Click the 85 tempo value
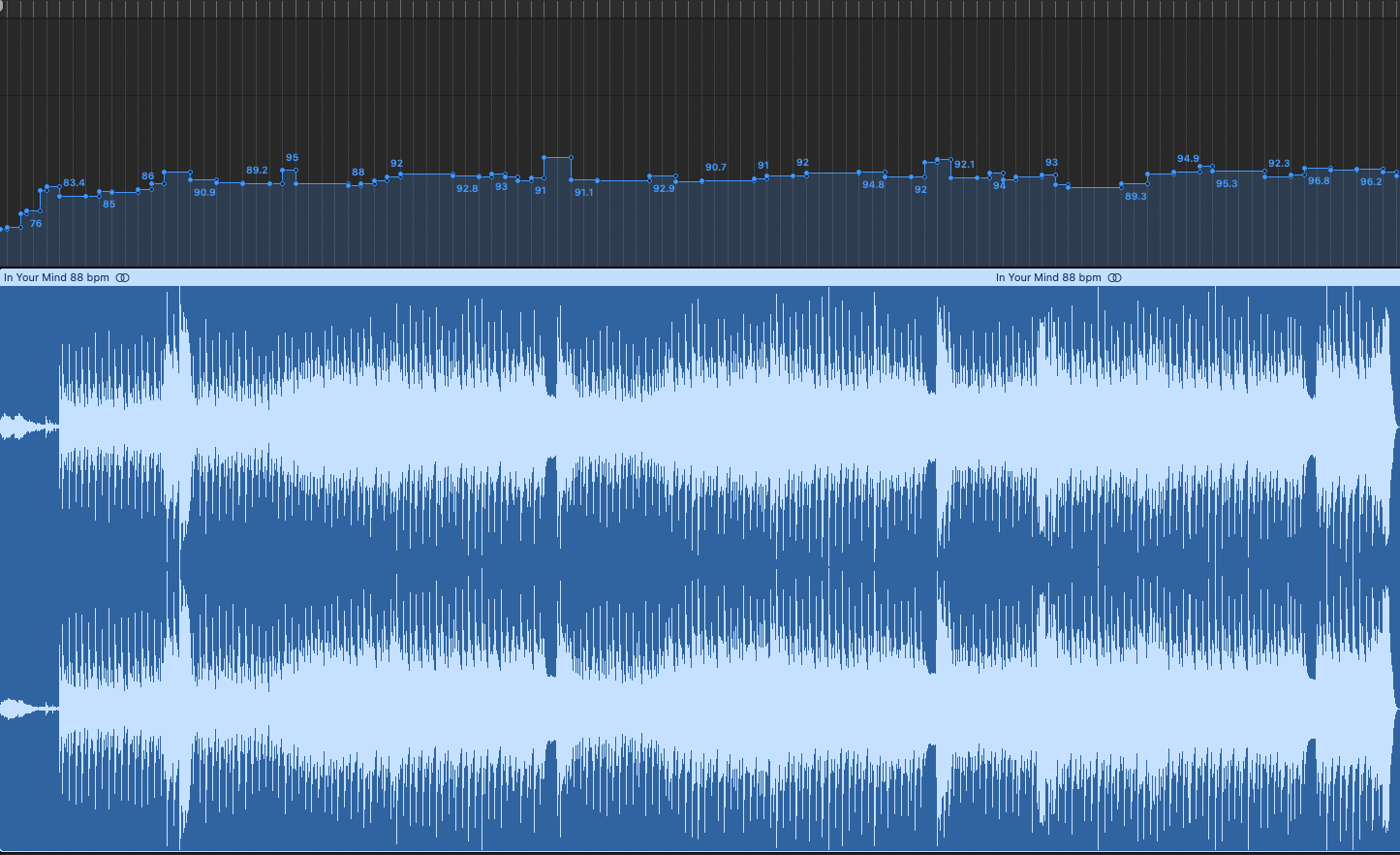This screenshot has width=1400, height=855. click(x=109, y=205)
